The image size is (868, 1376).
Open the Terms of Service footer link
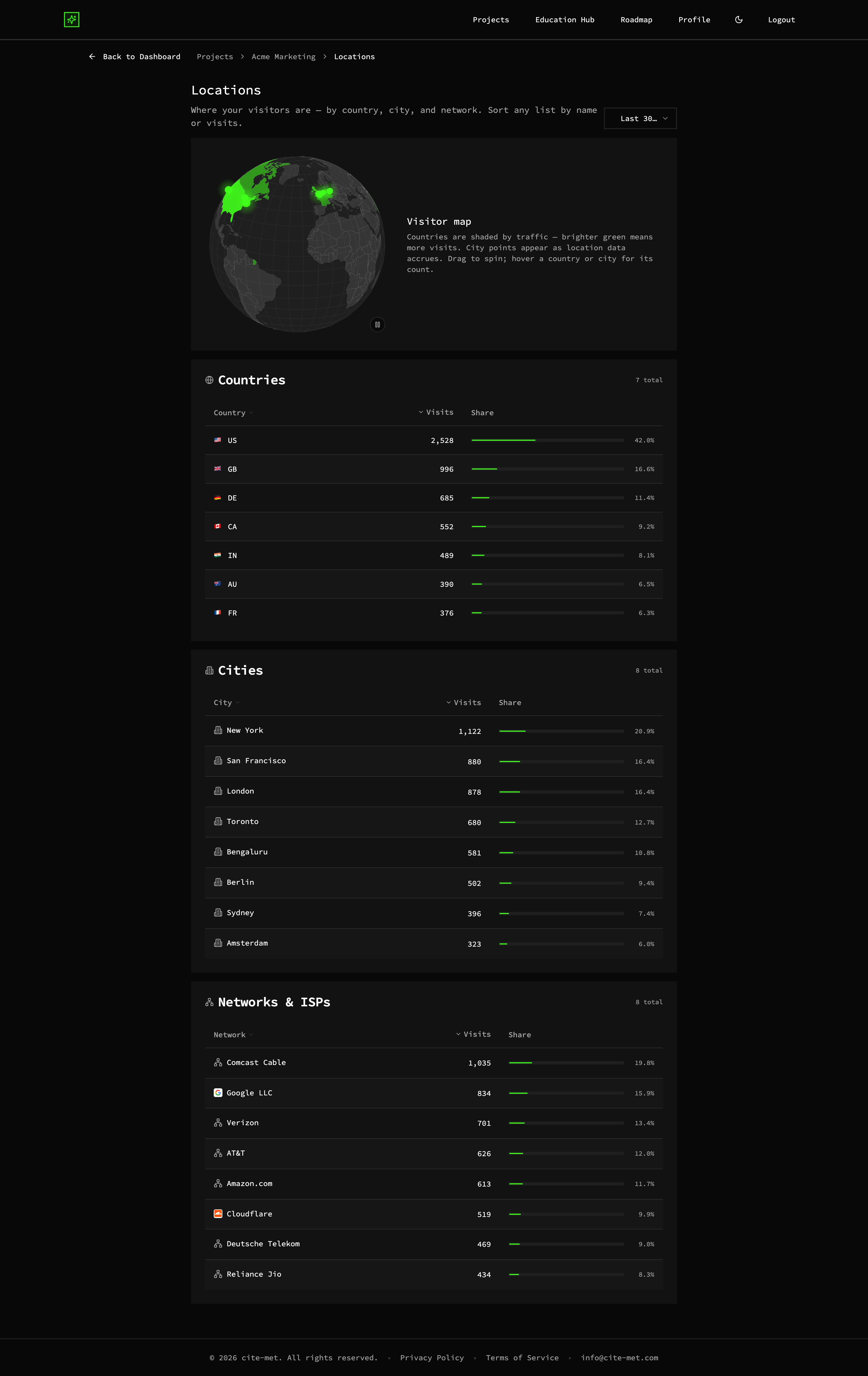point(522,1358)
